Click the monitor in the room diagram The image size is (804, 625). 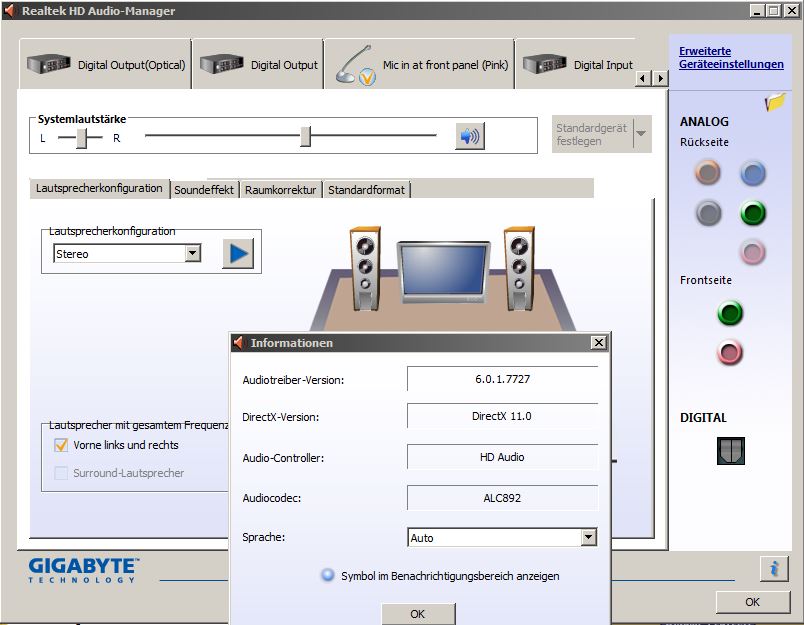[x=444, y=272]
